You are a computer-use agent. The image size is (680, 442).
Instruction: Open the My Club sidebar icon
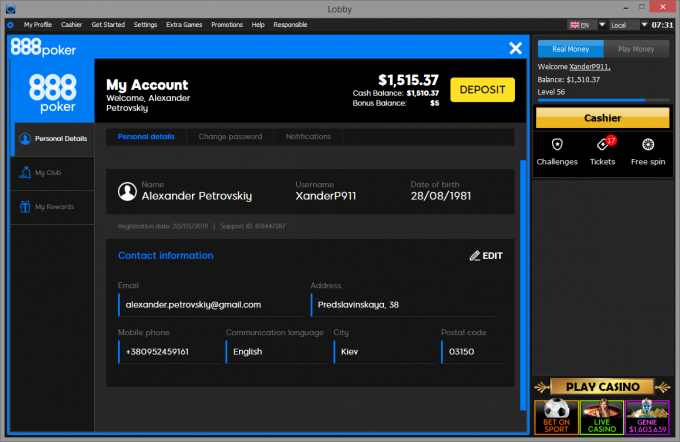pos(25,173)
